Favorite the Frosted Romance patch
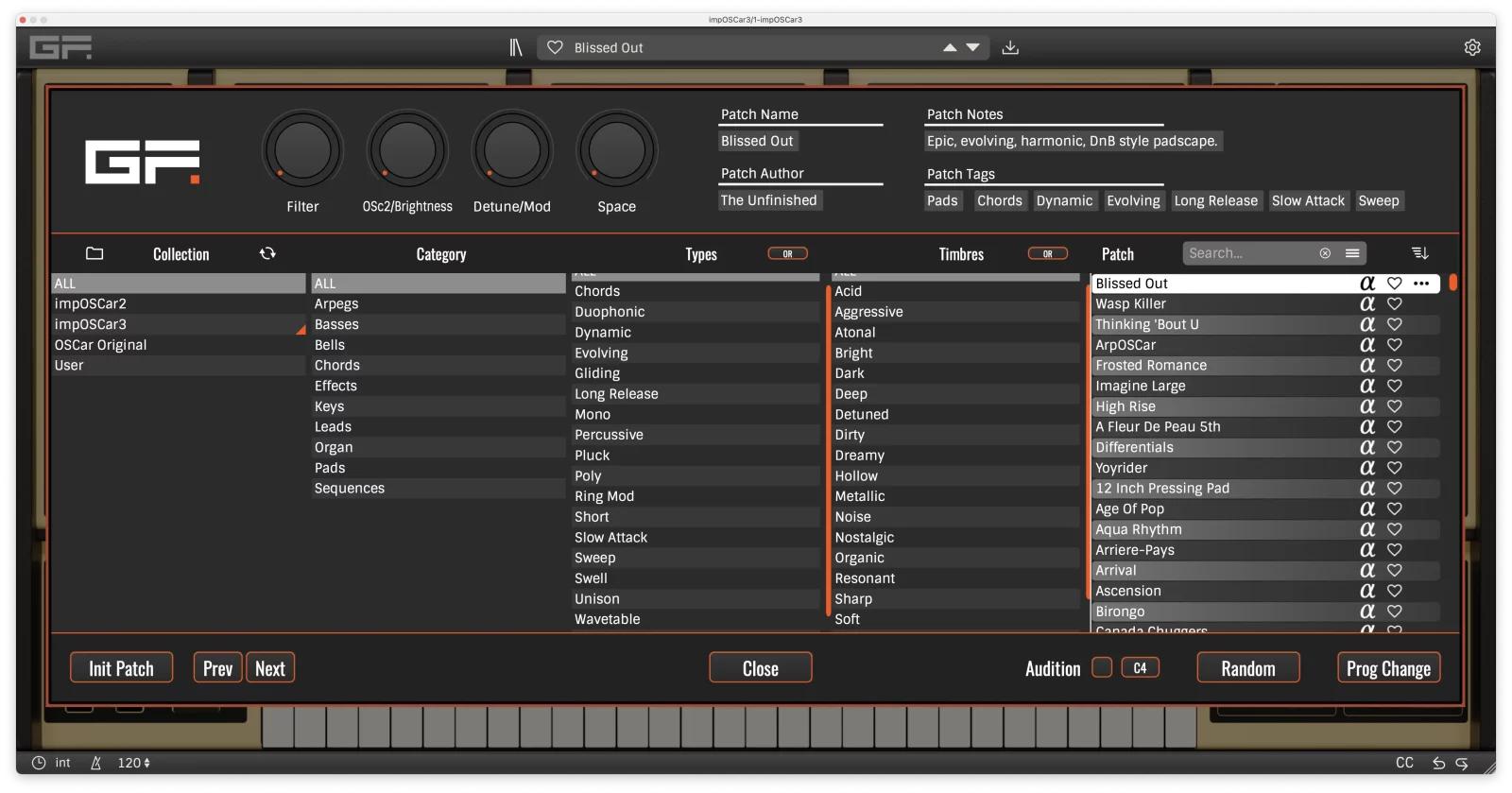1512x793 pixels. [x=1394, y=365]
